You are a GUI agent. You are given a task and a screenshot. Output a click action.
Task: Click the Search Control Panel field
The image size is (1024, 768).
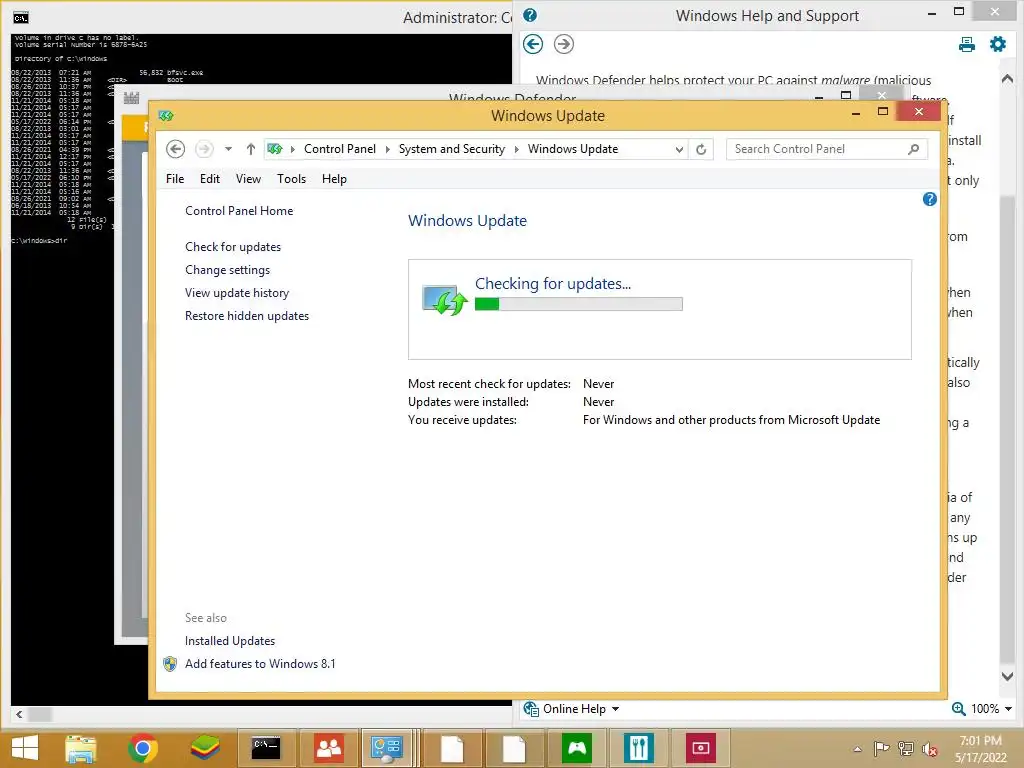coord(827,149)
